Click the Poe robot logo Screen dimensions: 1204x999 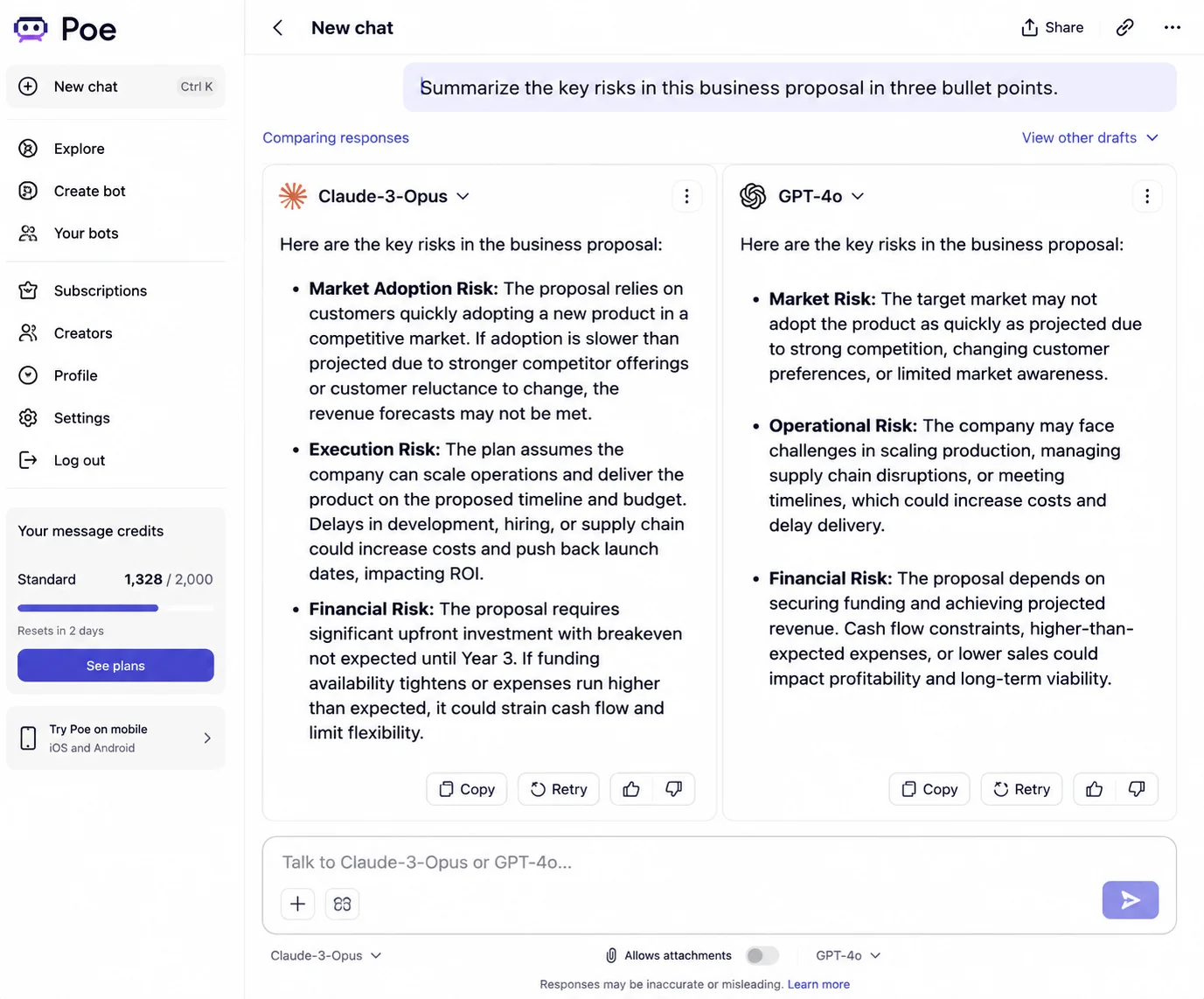[x=31, y=29]
